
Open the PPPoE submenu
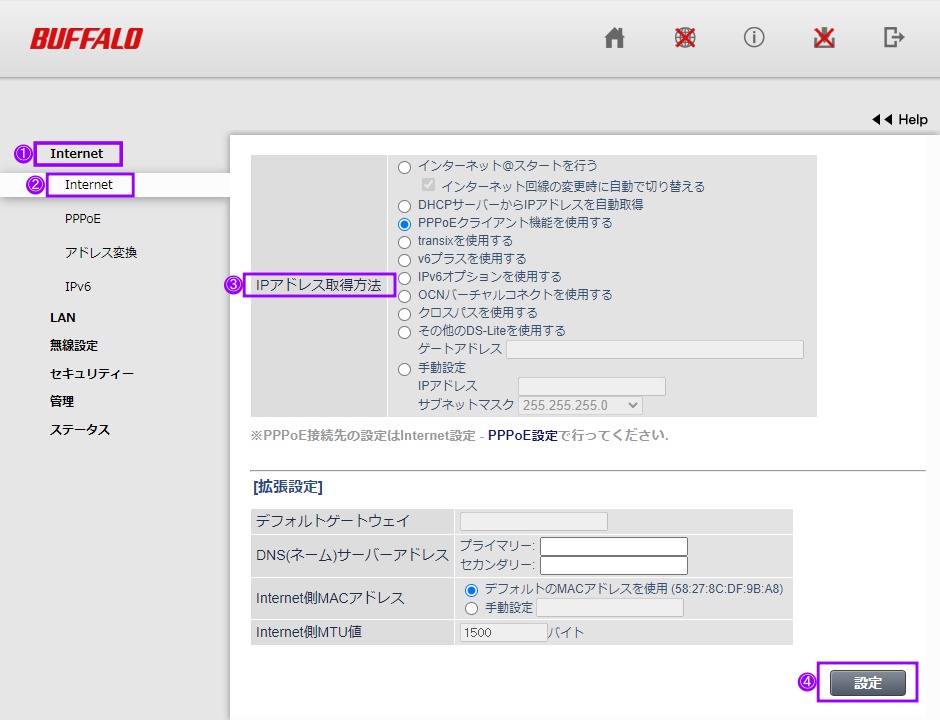83,219
